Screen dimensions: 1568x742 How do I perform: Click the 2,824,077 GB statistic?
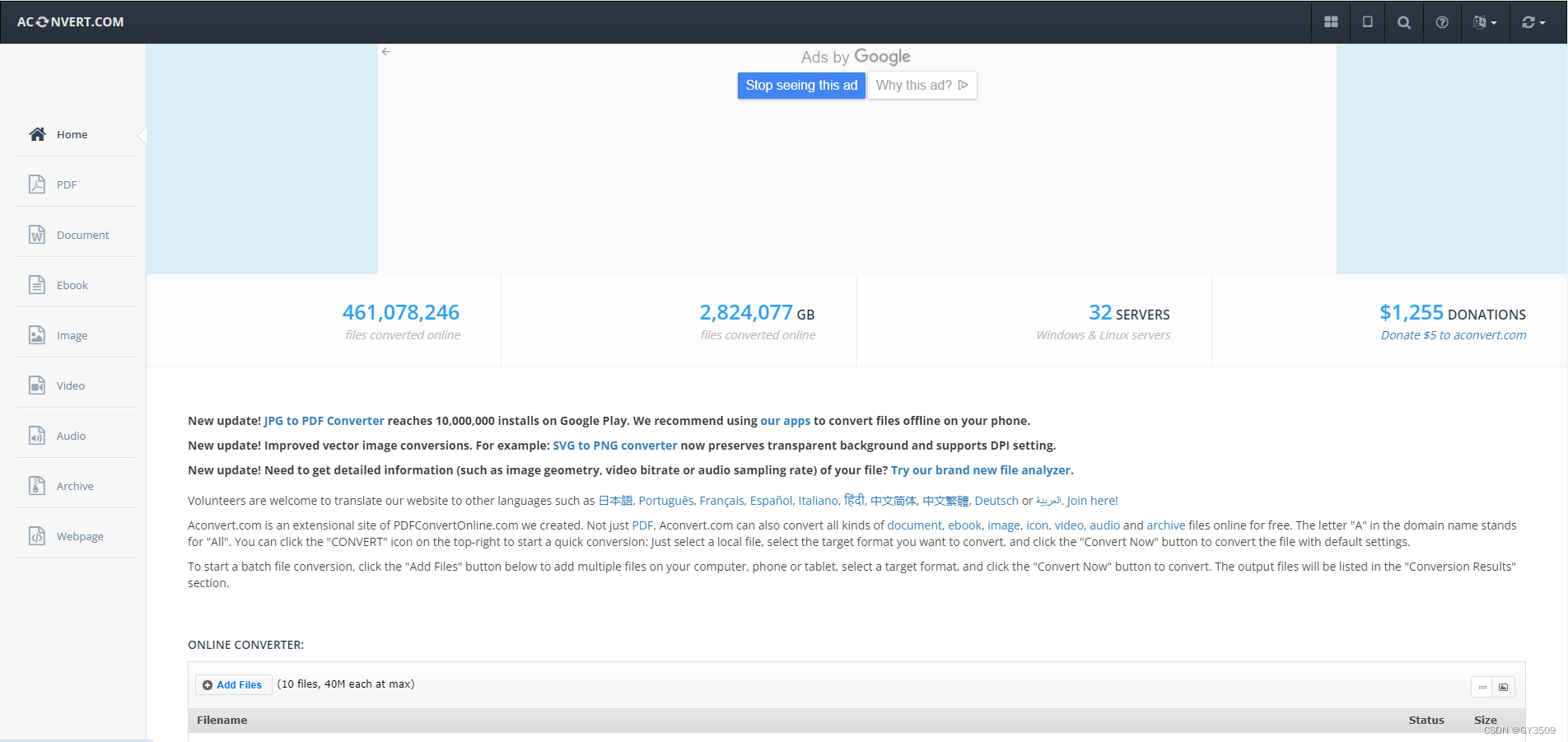click(757, 313)
